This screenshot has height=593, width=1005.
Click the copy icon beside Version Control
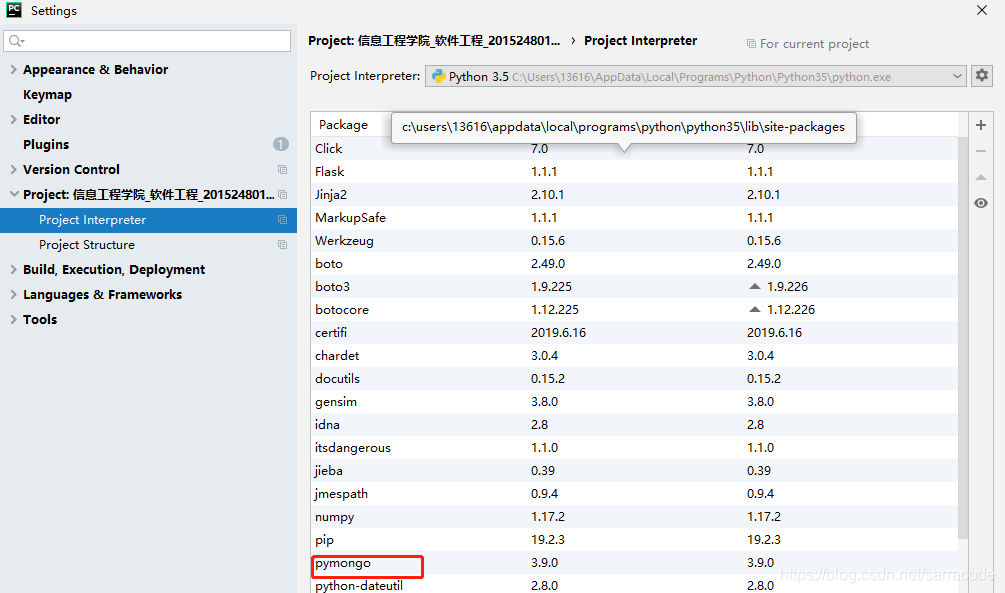(282, 169)
